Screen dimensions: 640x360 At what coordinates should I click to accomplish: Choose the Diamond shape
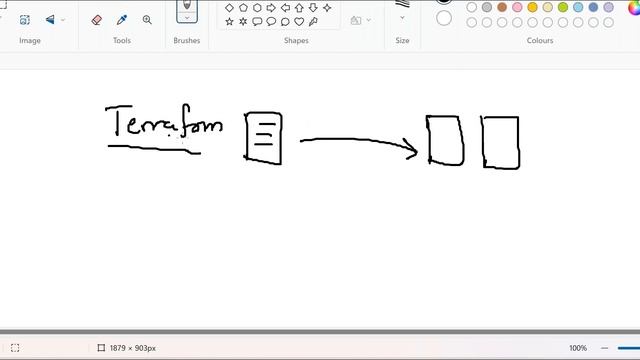(229, 8)
